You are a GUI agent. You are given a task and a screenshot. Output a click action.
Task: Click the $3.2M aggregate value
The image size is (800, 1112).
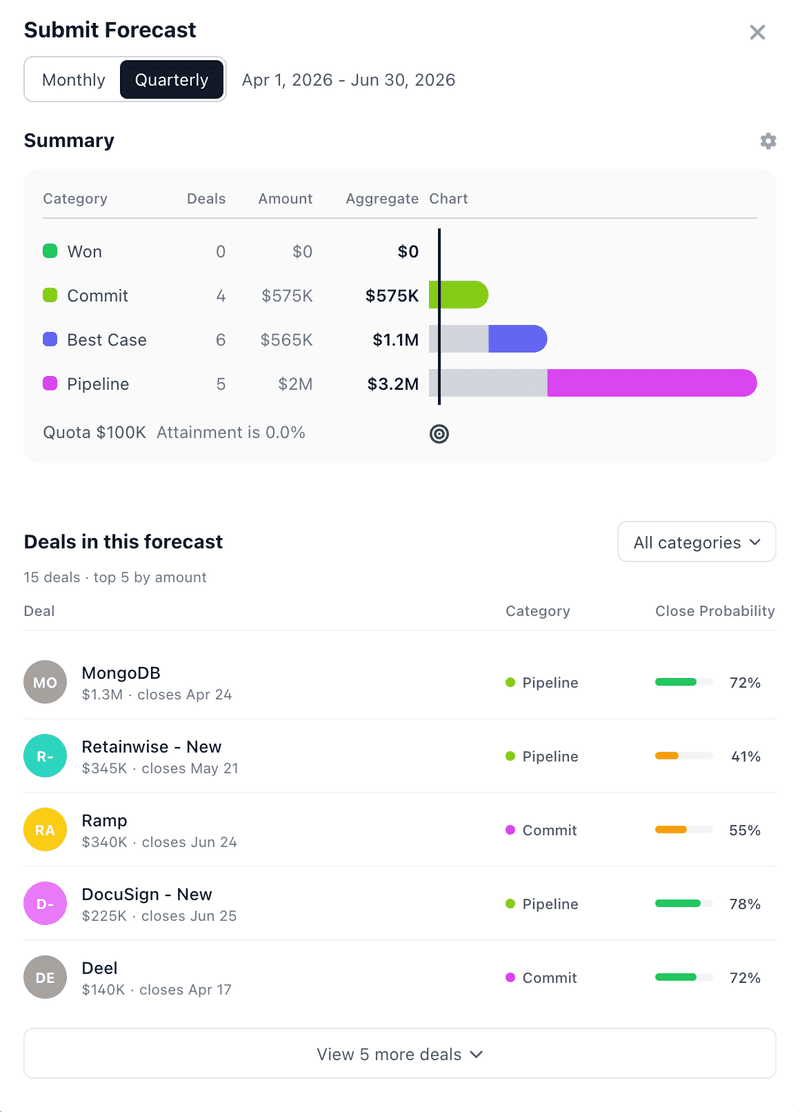(x=393, y=384)
